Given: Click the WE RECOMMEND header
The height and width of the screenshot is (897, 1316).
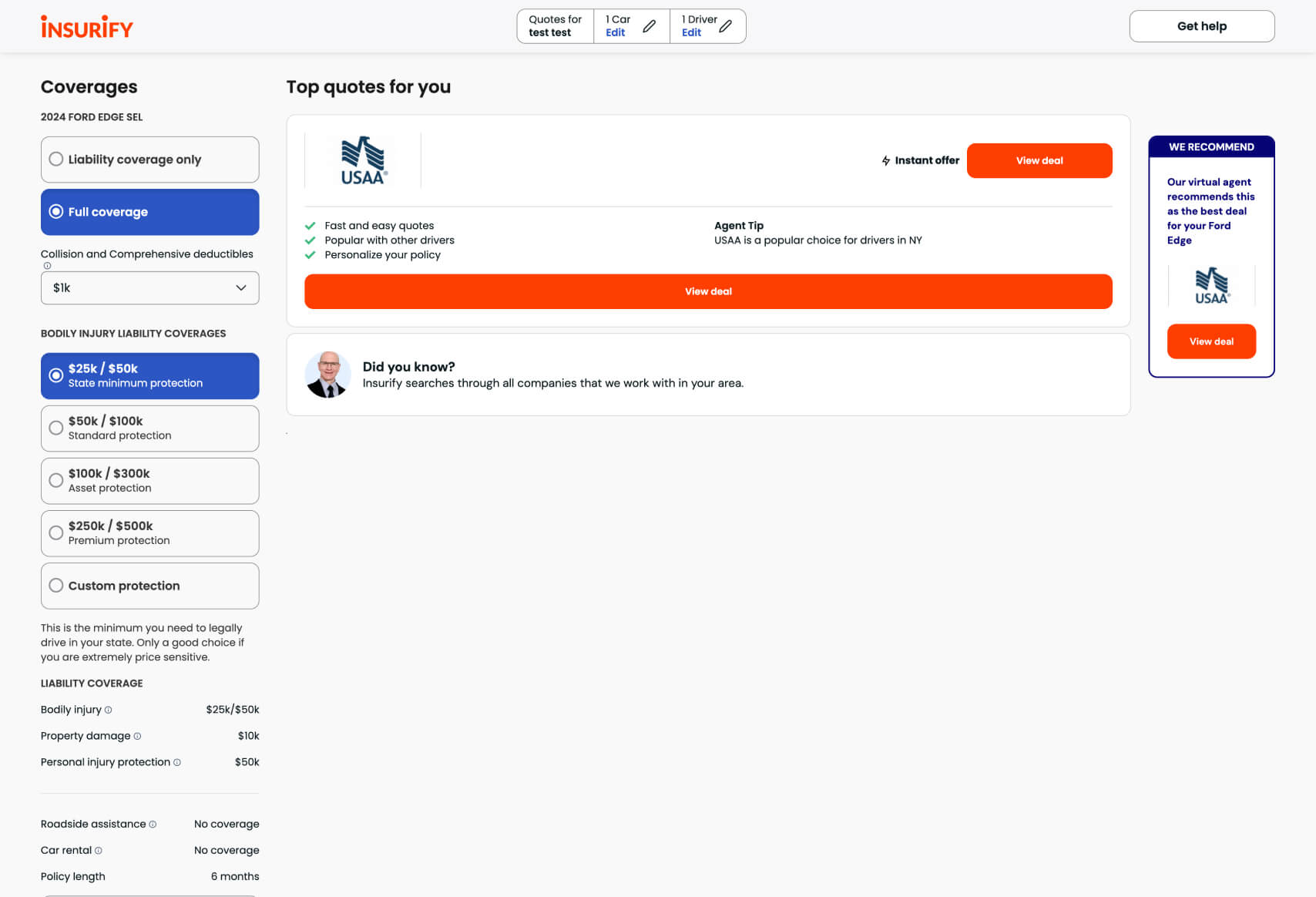Looking at the screenshot, I should [x=1211, y=146].
